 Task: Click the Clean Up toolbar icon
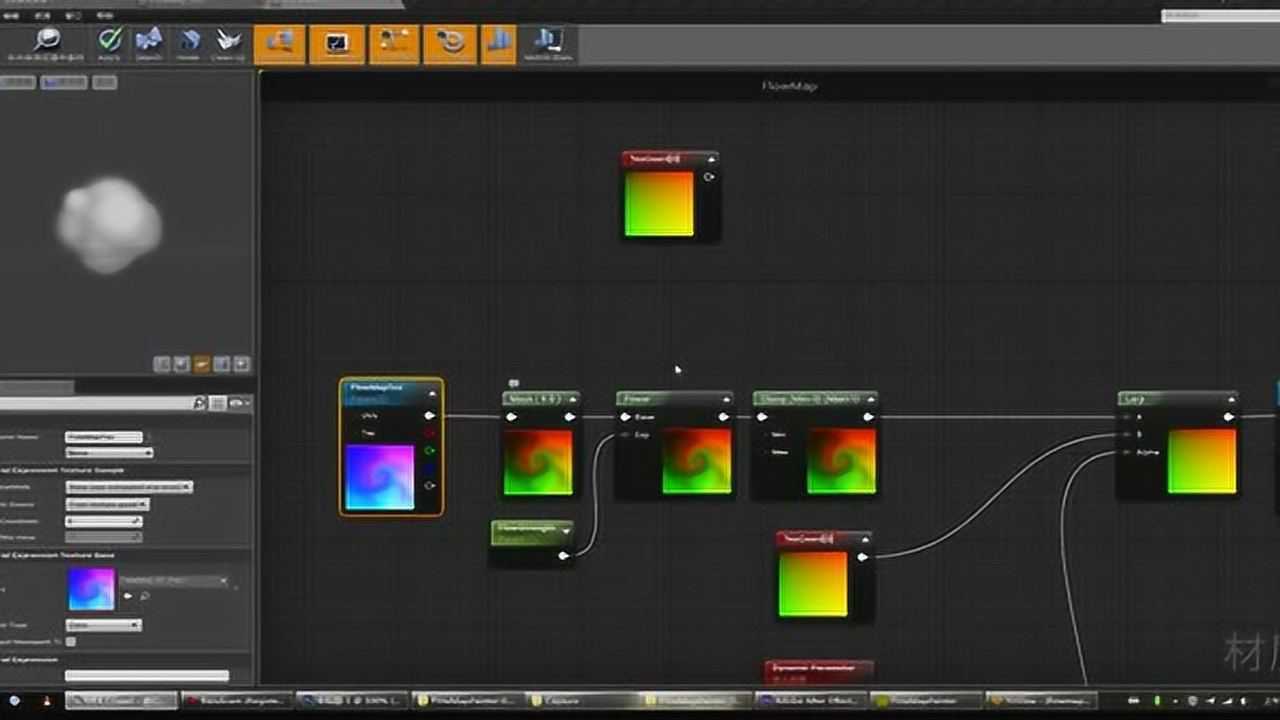(x=228, y=43)
